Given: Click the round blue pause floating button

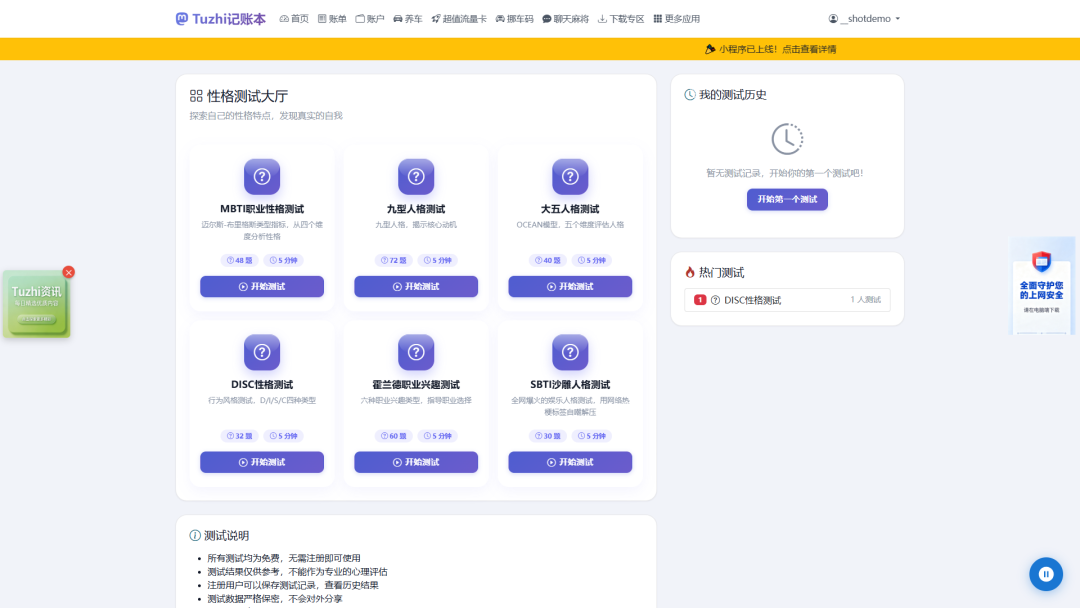Looking at the screenshot, I should (1046, 574).
